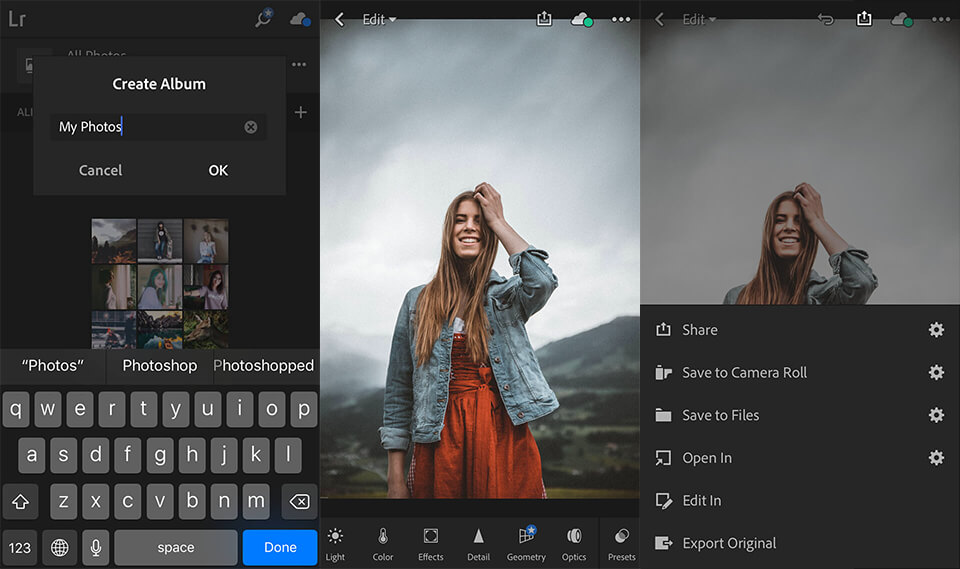Expand the Edit dropdown beside the undo arrow
This screenshot has width=960, height=569.
(699, 19)
